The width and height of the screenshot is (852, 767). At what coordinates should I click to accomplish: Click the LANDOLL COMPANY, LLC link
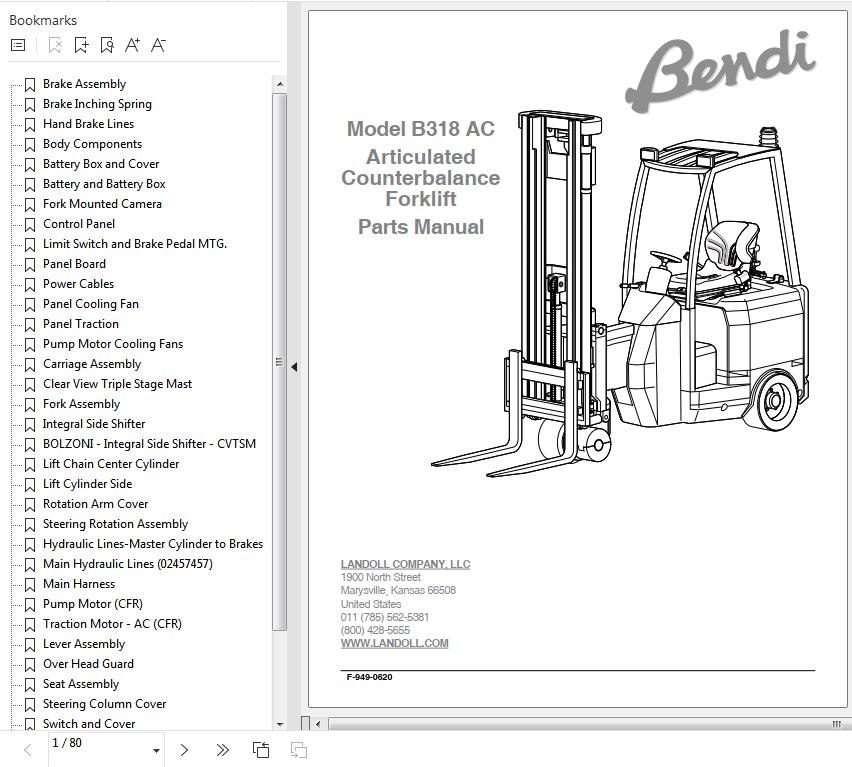coord(405,564)
